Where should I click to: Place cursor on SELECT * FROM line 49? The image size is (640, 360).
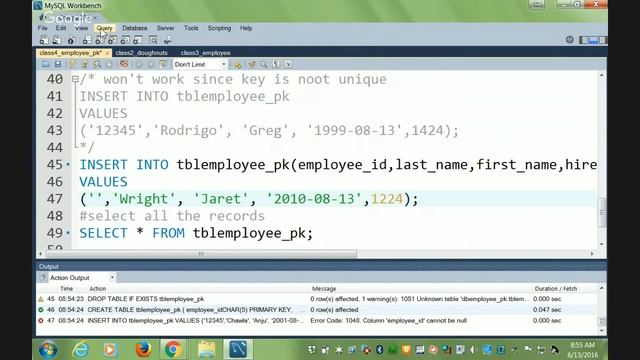click(x=196, y=233)
